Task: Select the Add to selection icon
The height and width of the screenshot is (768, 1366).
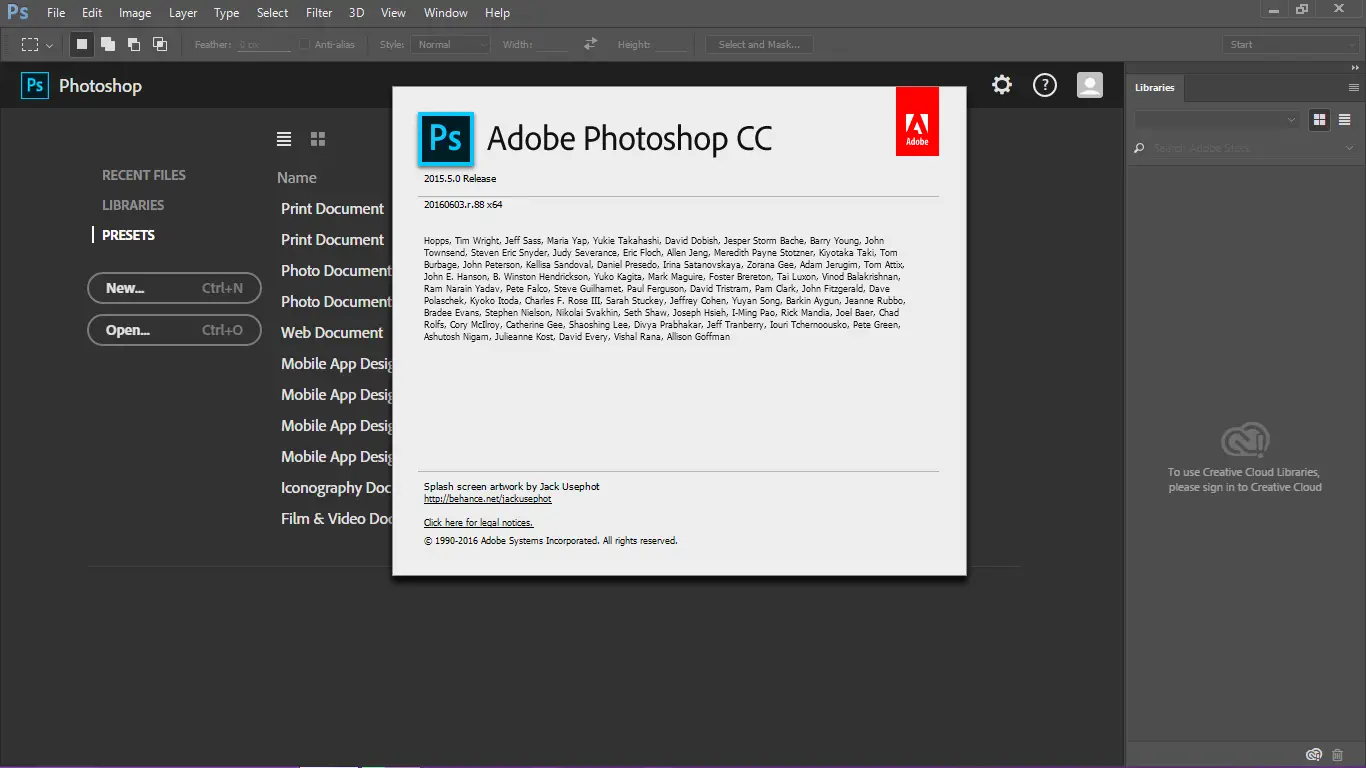Action: point(108,44)
